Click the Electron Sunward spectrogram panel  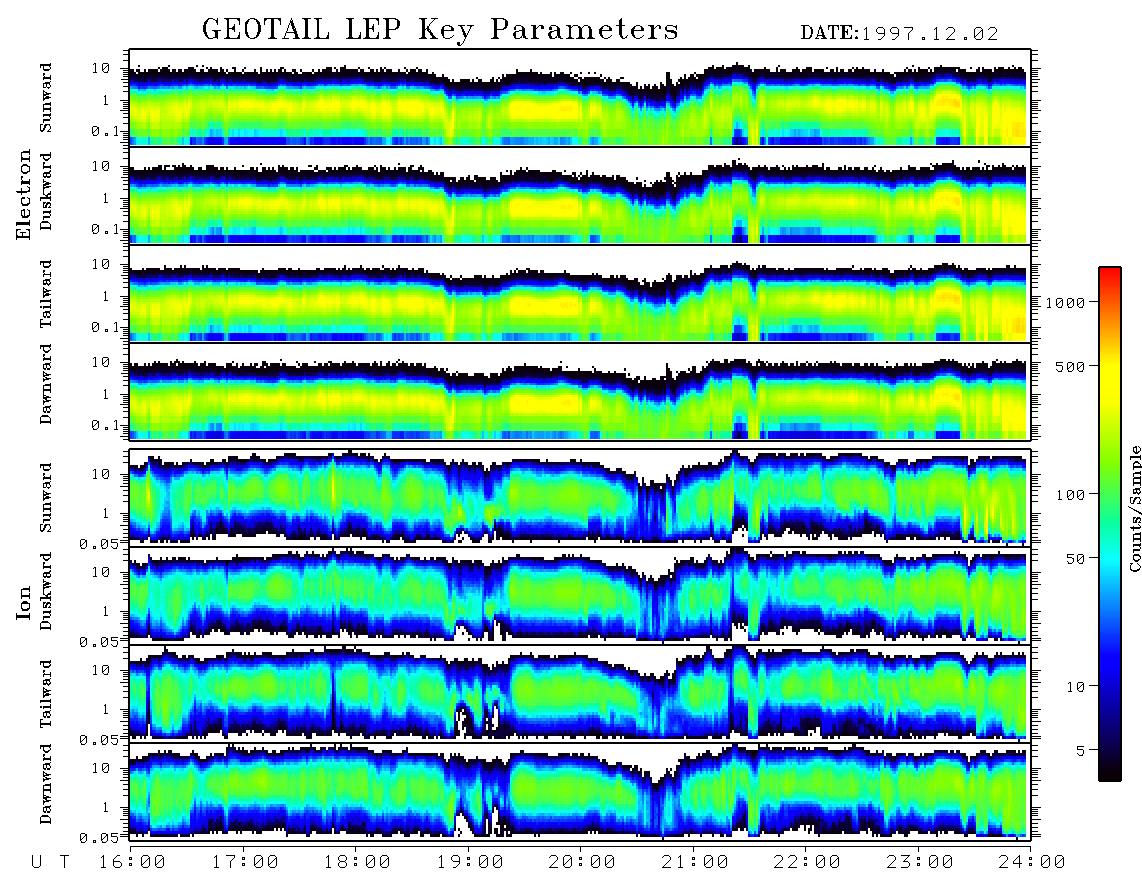pos(580,97)
